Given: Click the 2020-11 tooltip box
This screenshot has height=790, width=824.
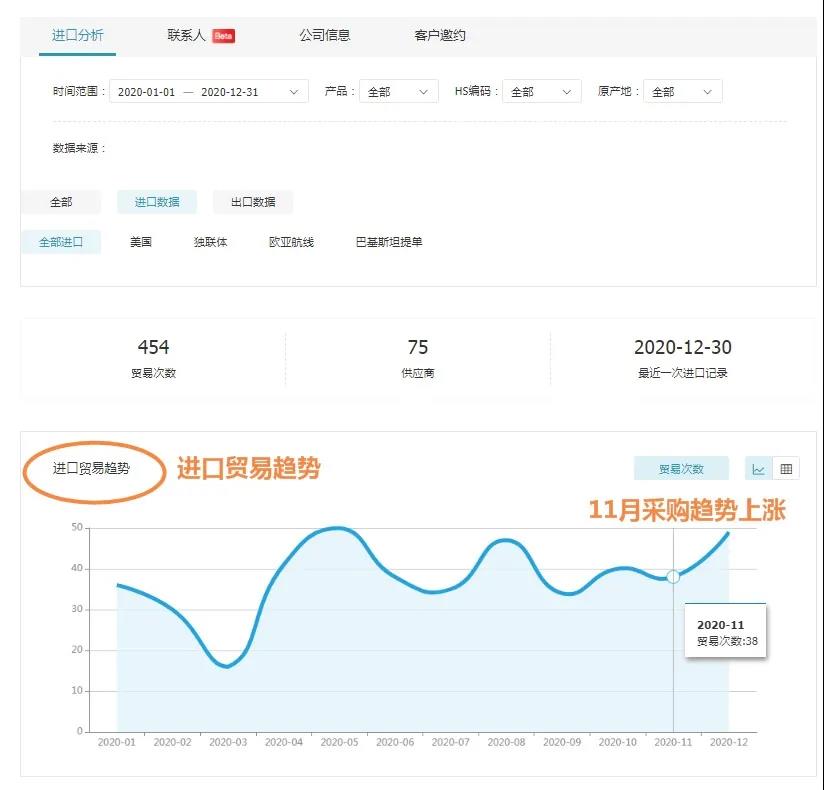Looking at the screenshot, I should (x=725, y=630).
